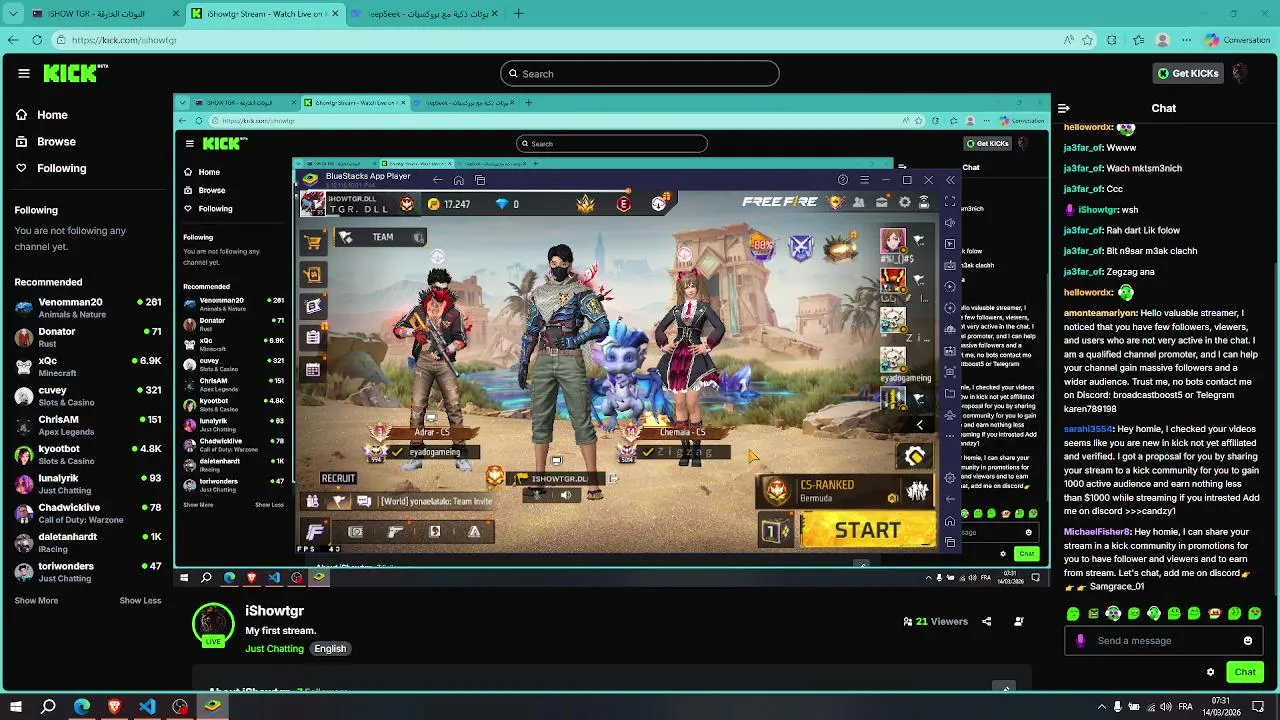Click the iShowtgr live avatar

click(212, 625)
